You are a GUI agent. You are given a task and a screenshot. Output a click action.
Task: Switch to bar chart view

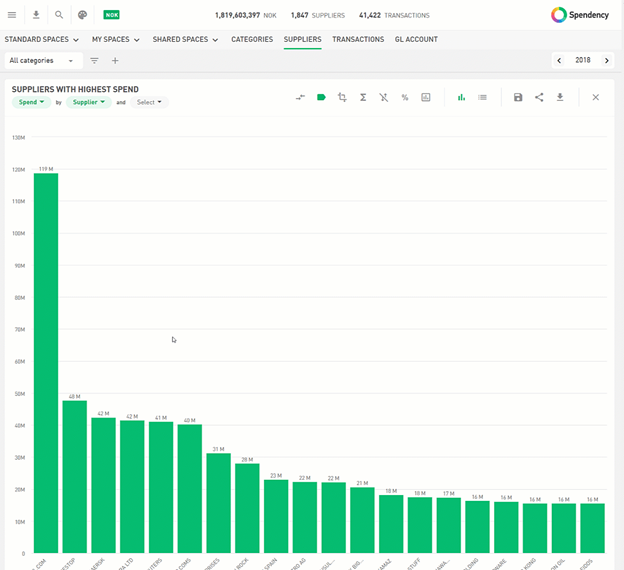click(461, 97)
